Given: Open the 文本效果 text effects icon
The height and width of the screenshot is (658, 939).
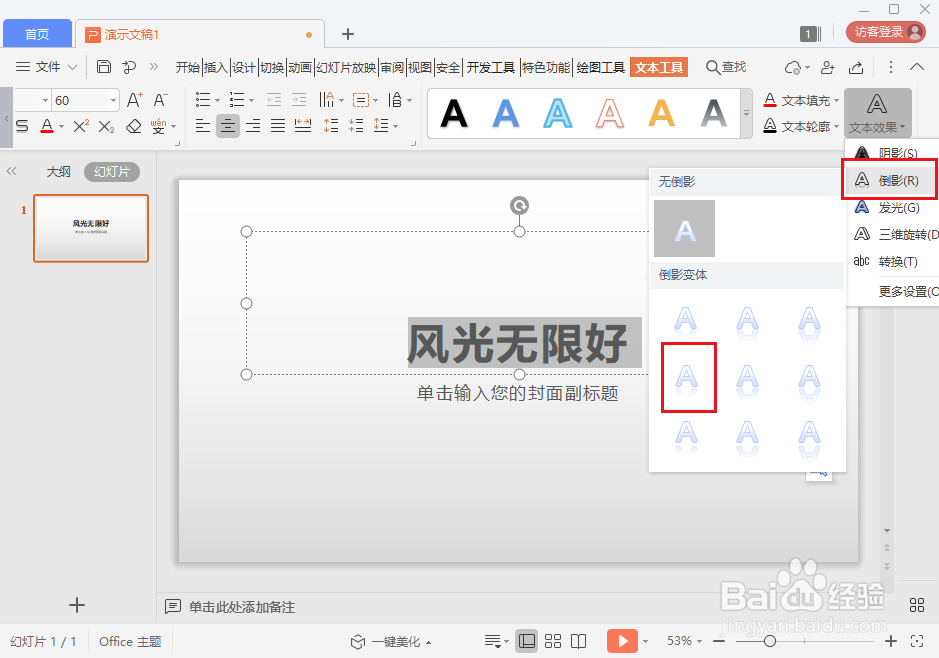Looking at the screenshot, I should (x=876, y=108).
